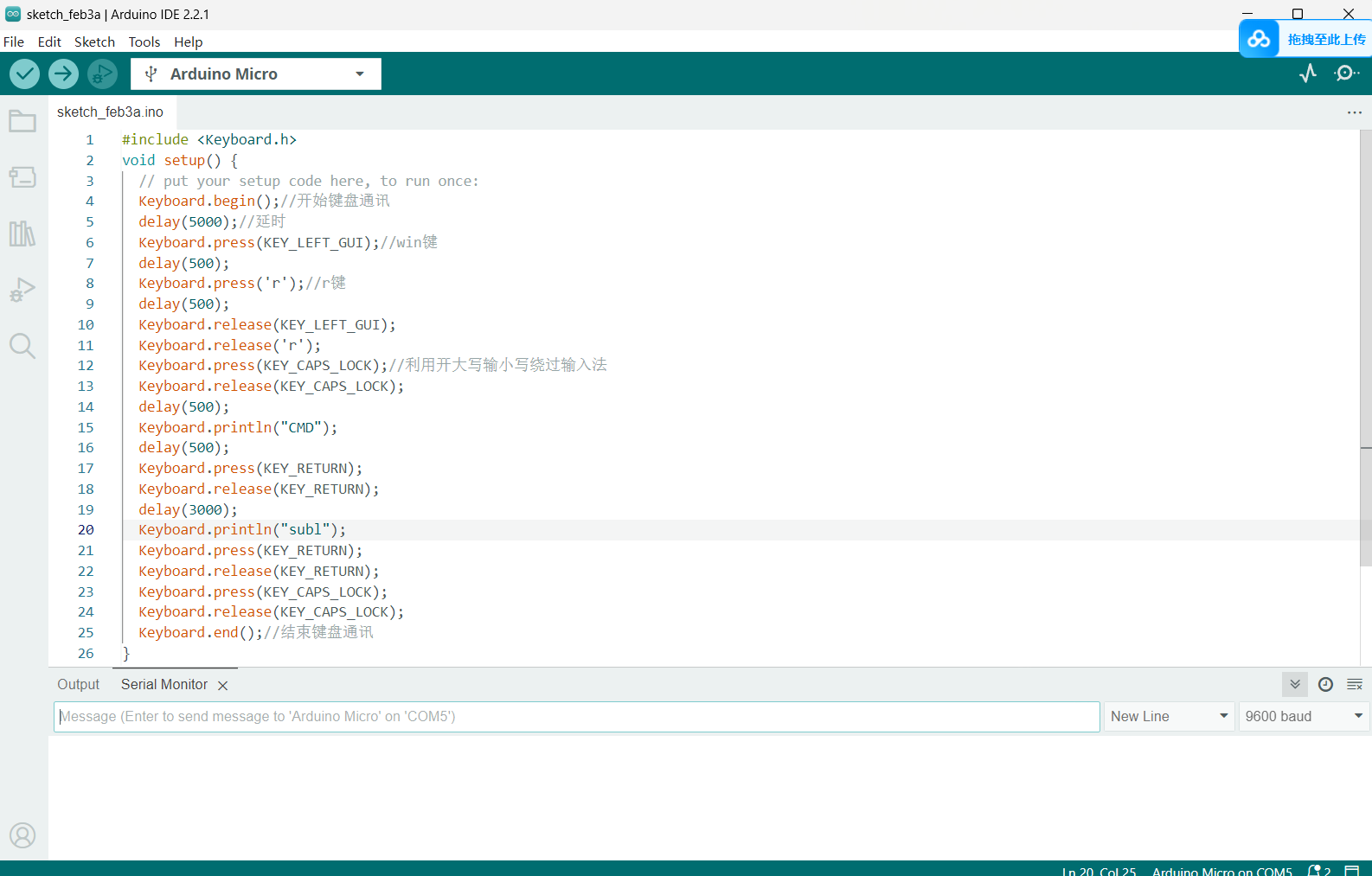Clear the Serial Monitor output
Image resolution: width=1372 pixels, height=876 pixels.
1355,685
